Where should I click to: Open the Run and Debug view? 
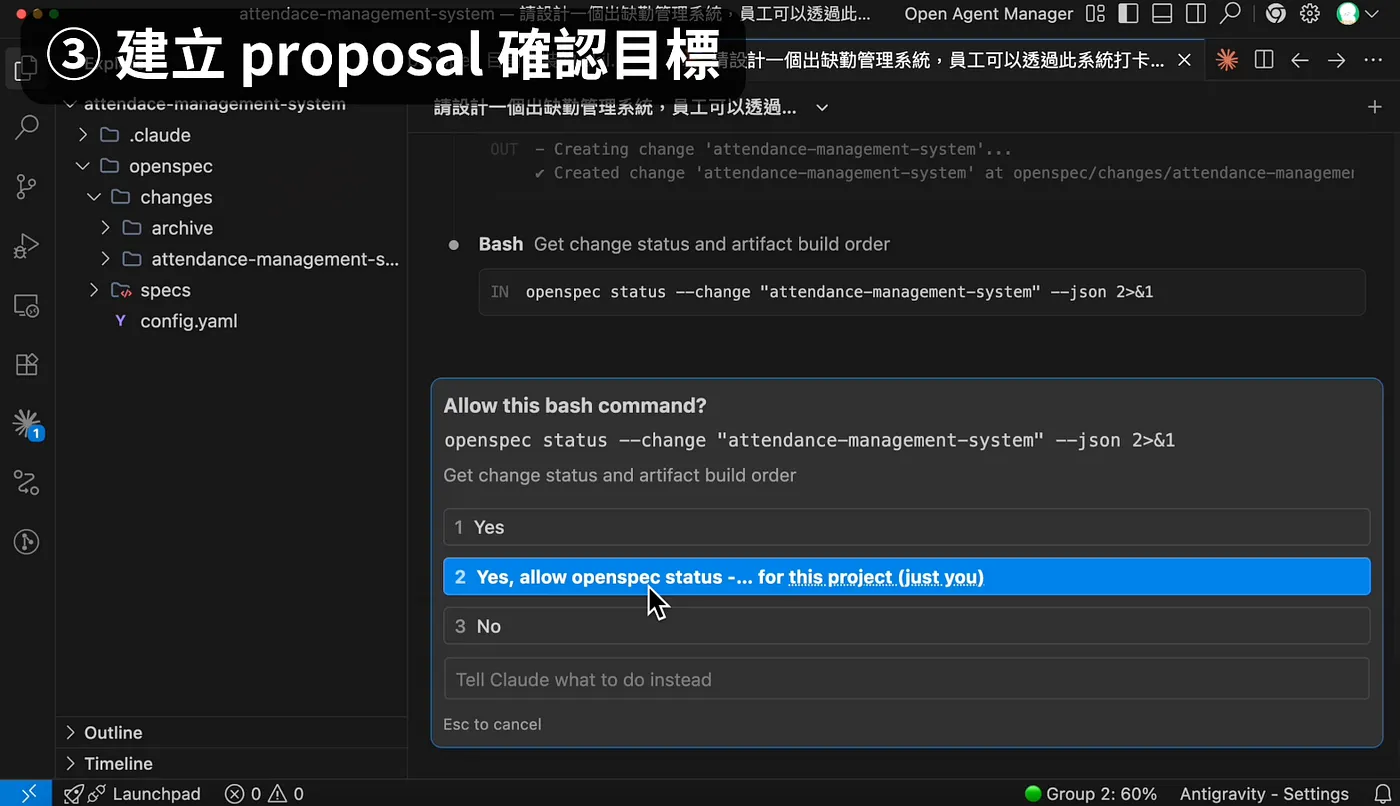pyautogui.click(x=27, y=245)
